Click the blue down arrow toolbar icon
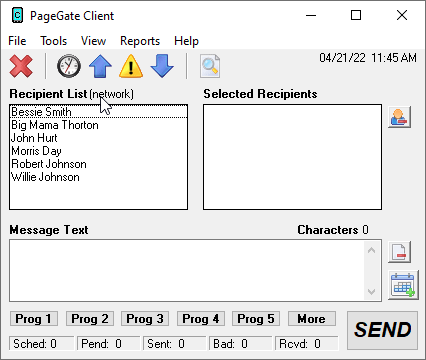The height and width of the screenshot is (360, 426). [162, 66]
